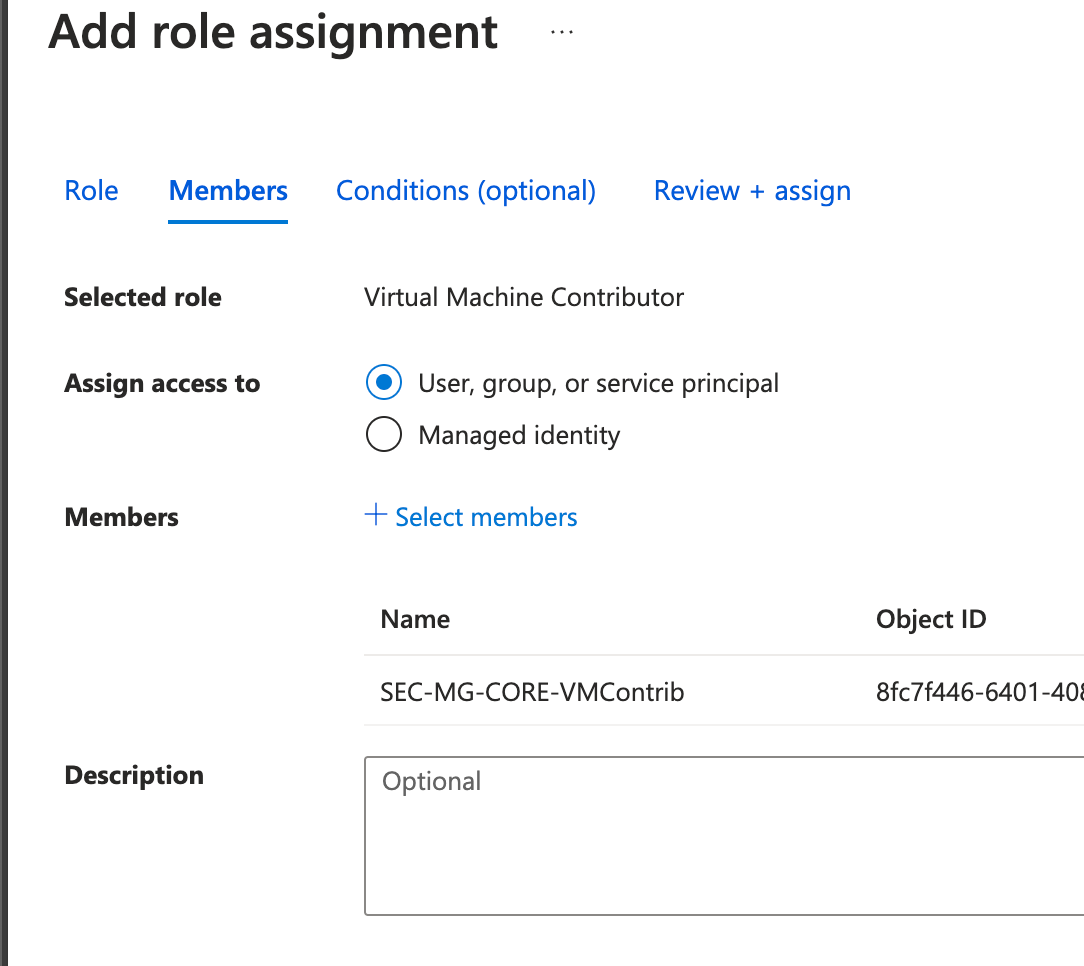Screen dimensions: 1084x966
Task: Click the Name column header
Action: (415, 619)
